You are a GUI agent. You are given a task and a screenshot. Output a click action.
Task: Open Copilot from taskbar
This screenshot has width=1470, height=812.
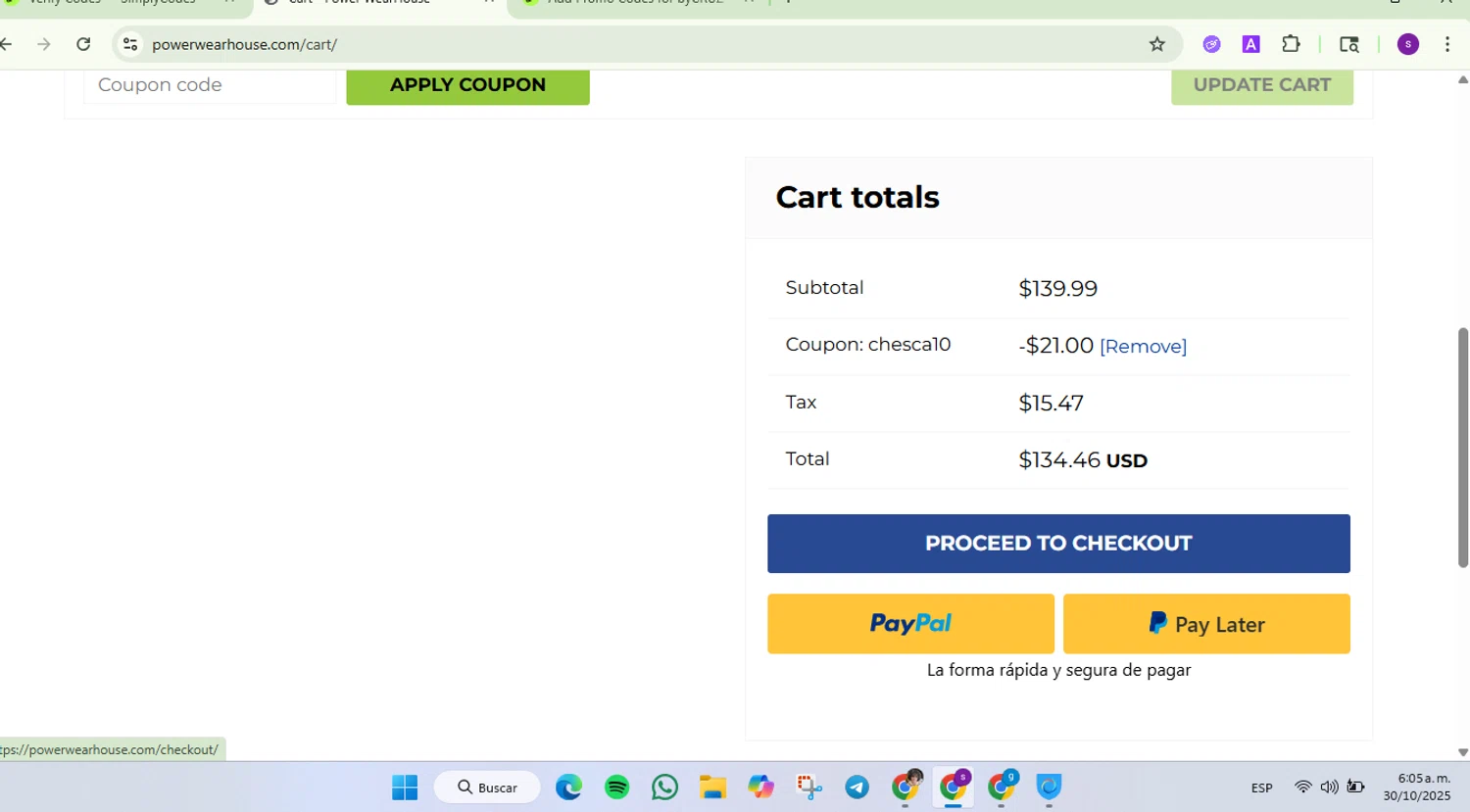click(760, 788)
